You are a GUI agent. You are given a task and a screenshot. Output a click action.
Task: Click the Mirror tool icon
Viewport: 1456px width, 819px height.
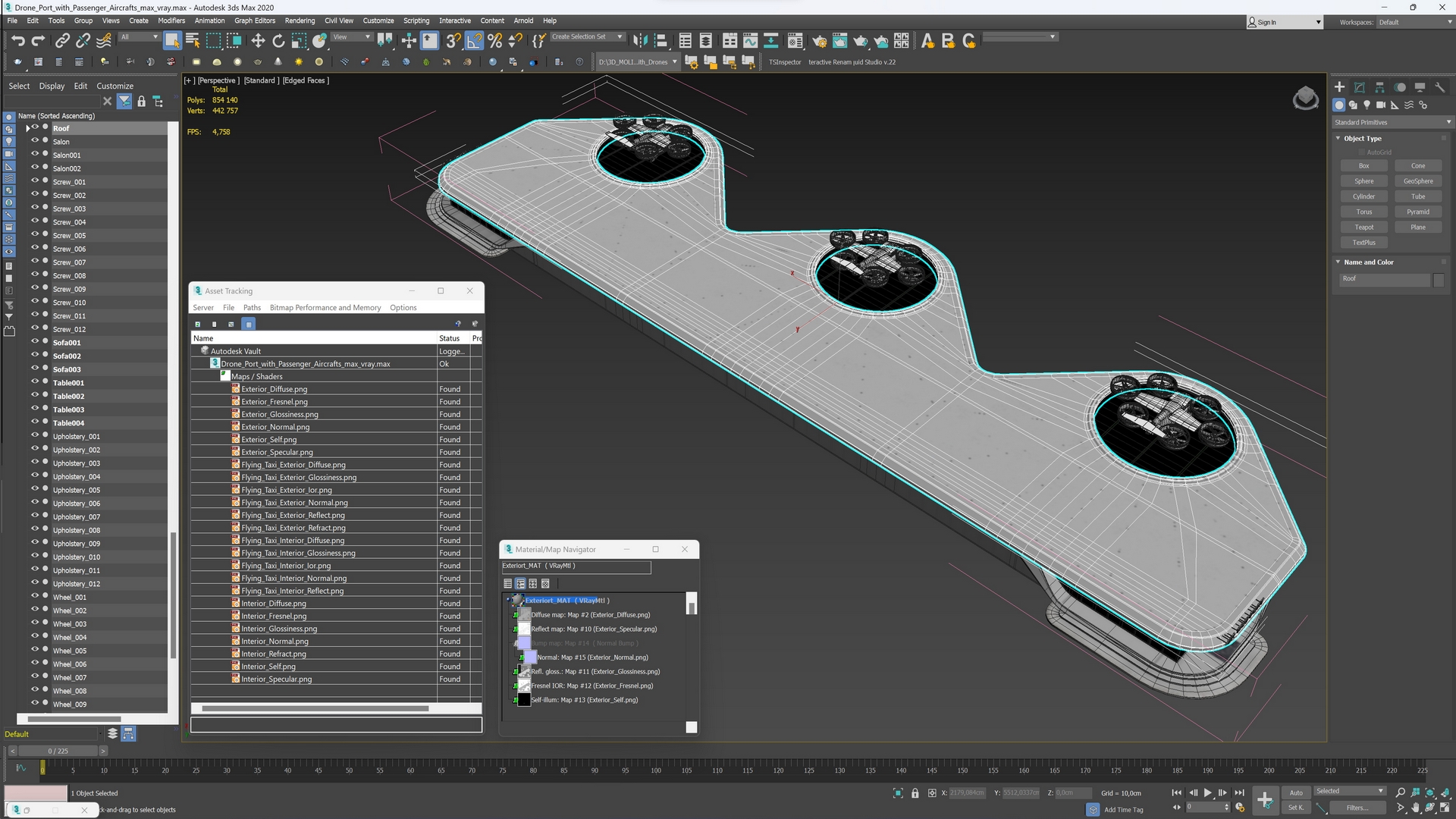640,41
